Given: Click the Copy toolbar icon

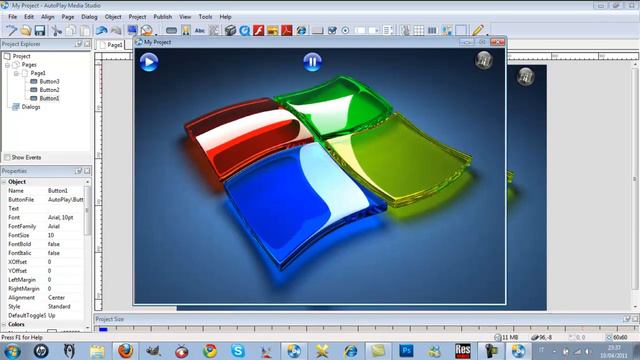Looking at the screenshot, I should click(71, 31).
